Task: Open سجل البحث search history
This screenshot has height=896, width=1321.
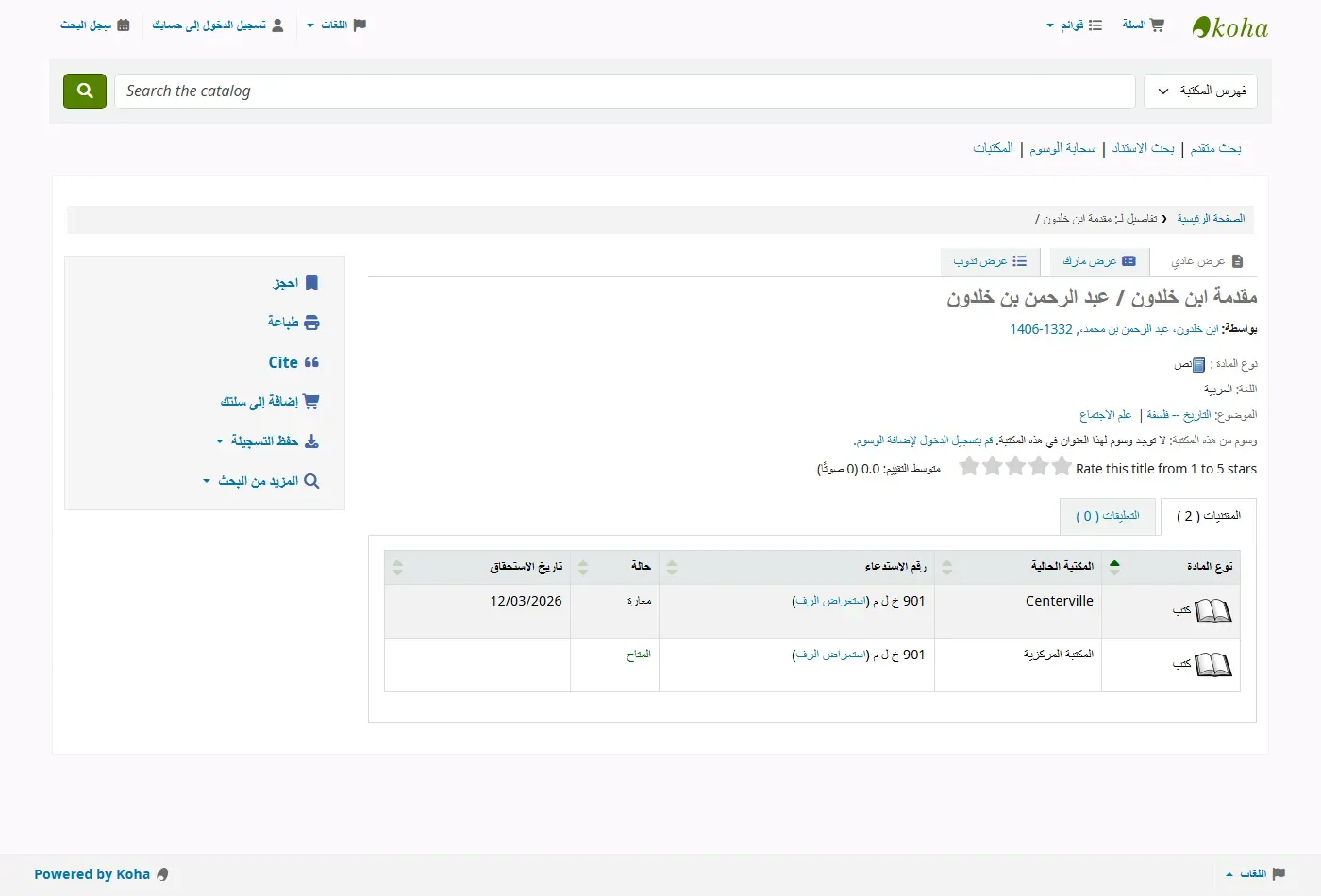Action: pos(95,25)
